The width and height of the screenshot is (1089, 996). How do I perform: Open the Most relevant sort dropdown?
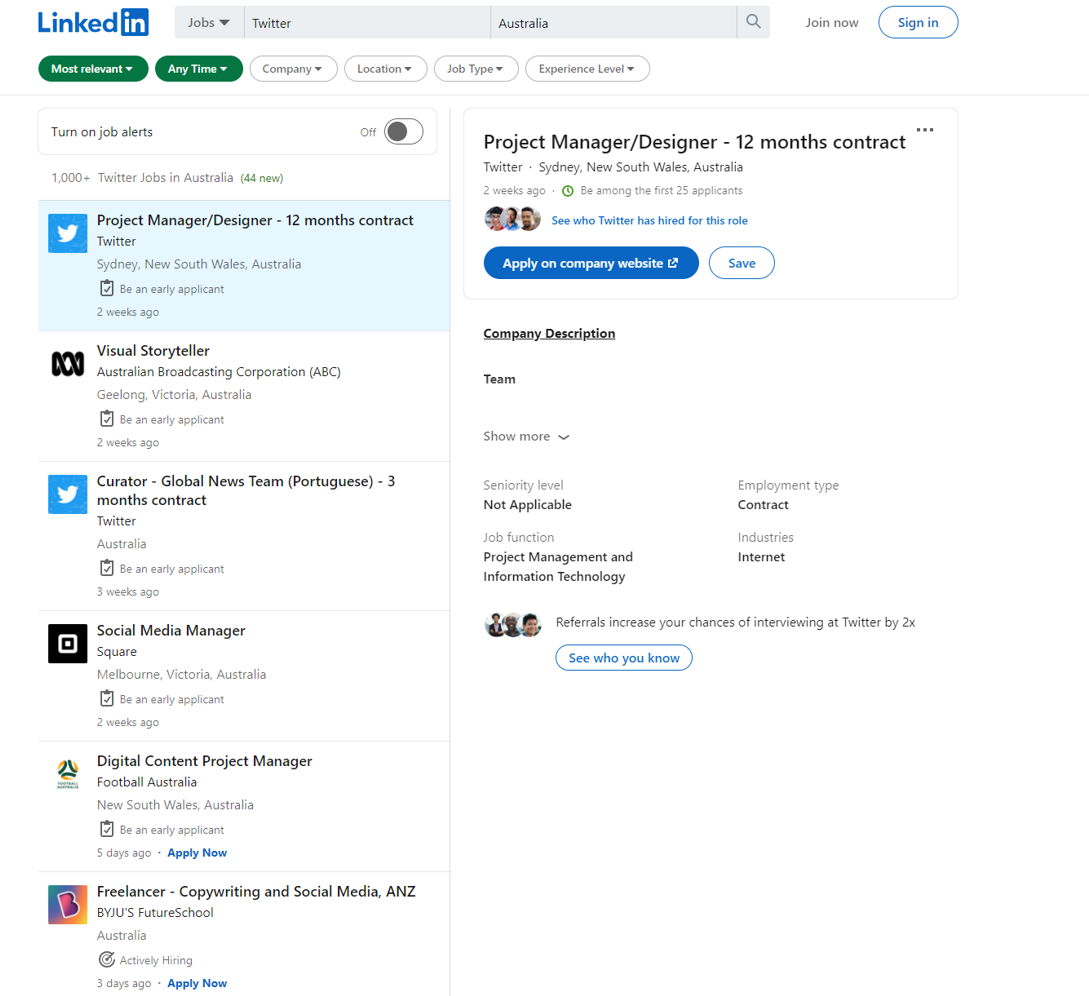pos(93,69)
